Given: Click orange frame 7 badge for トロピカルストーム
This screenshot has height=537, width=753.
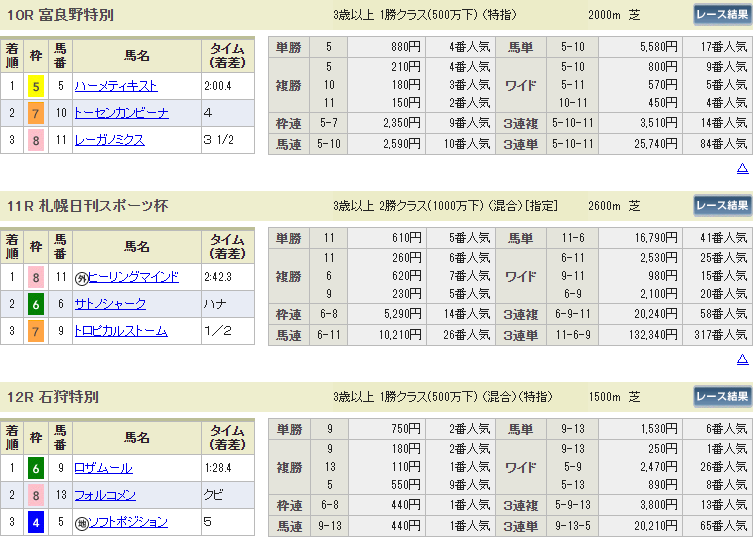Looking at the screenshot, I should (36, 331).
